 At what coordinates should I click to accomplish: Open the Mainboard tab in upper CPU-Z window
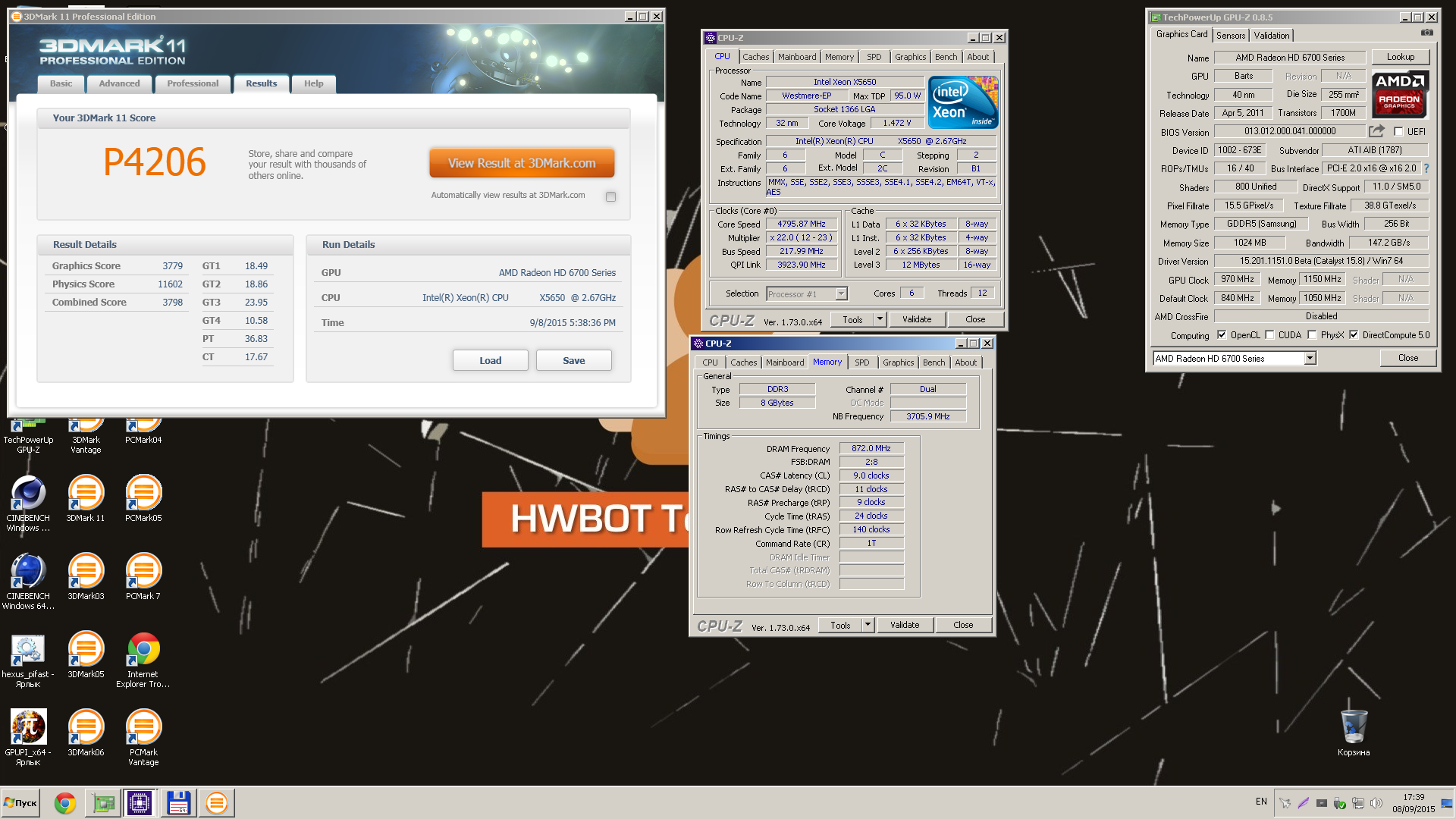[x=797, y=57]
